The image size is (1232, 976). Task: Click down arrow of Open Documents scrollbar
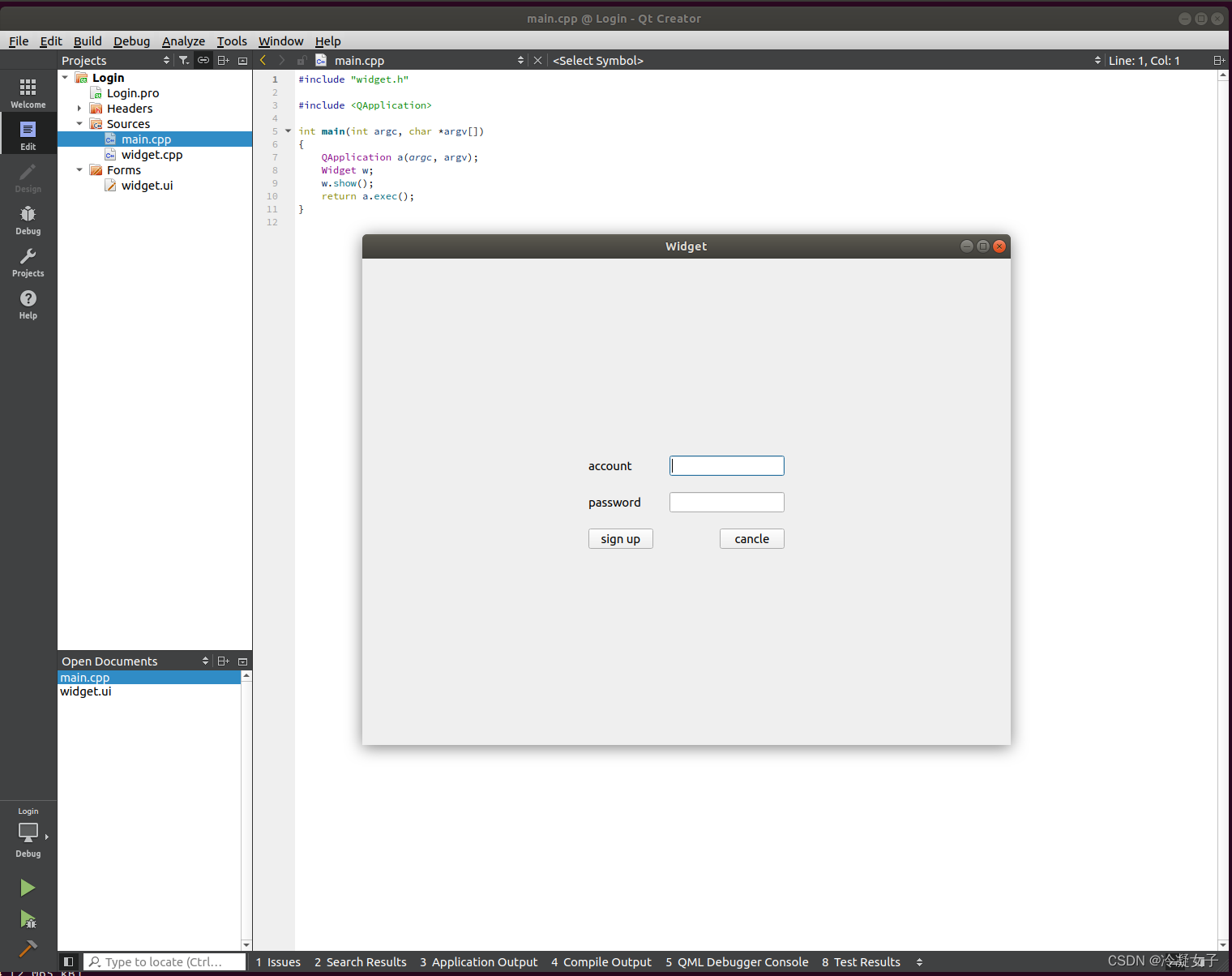click(x=246, y=945)
